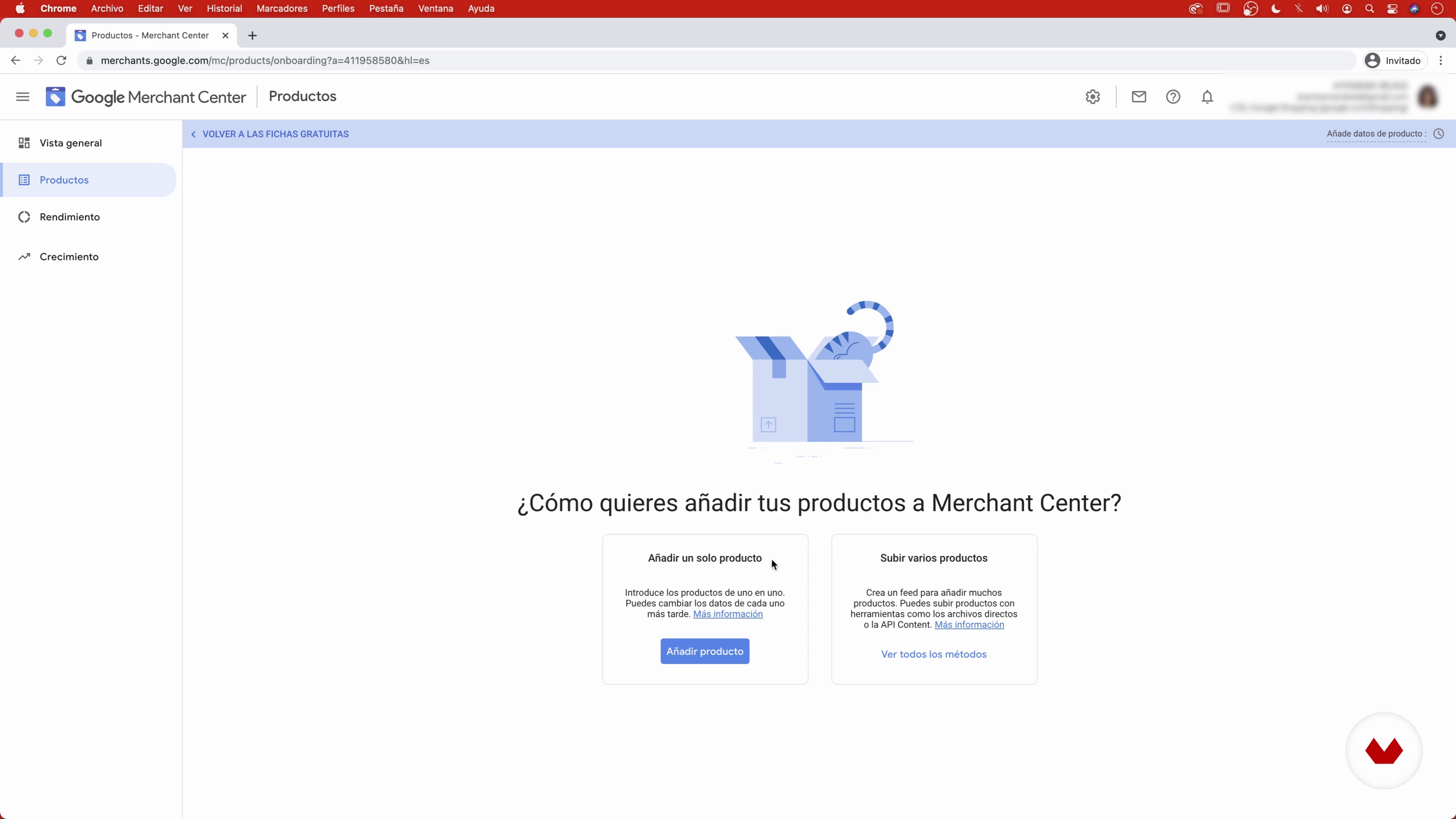Open the Pestaña menu

(x=386, y=8)
